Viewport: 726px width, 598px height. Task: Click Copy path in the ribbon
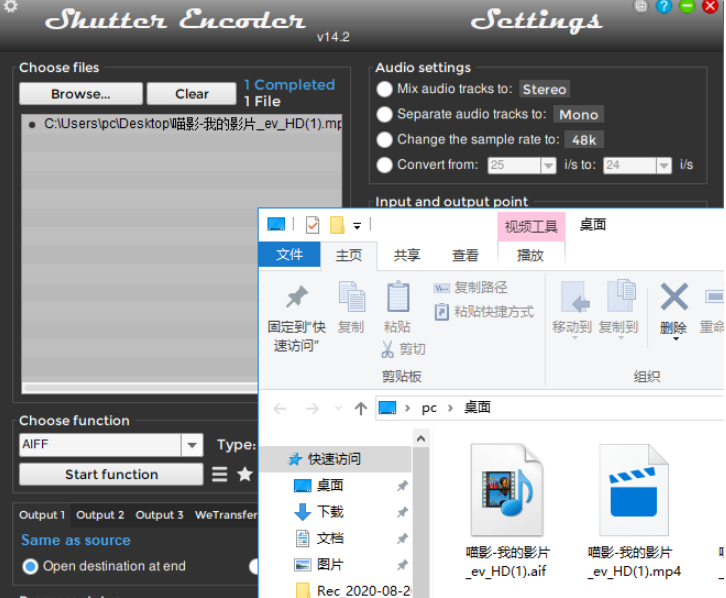pos(470,287)
